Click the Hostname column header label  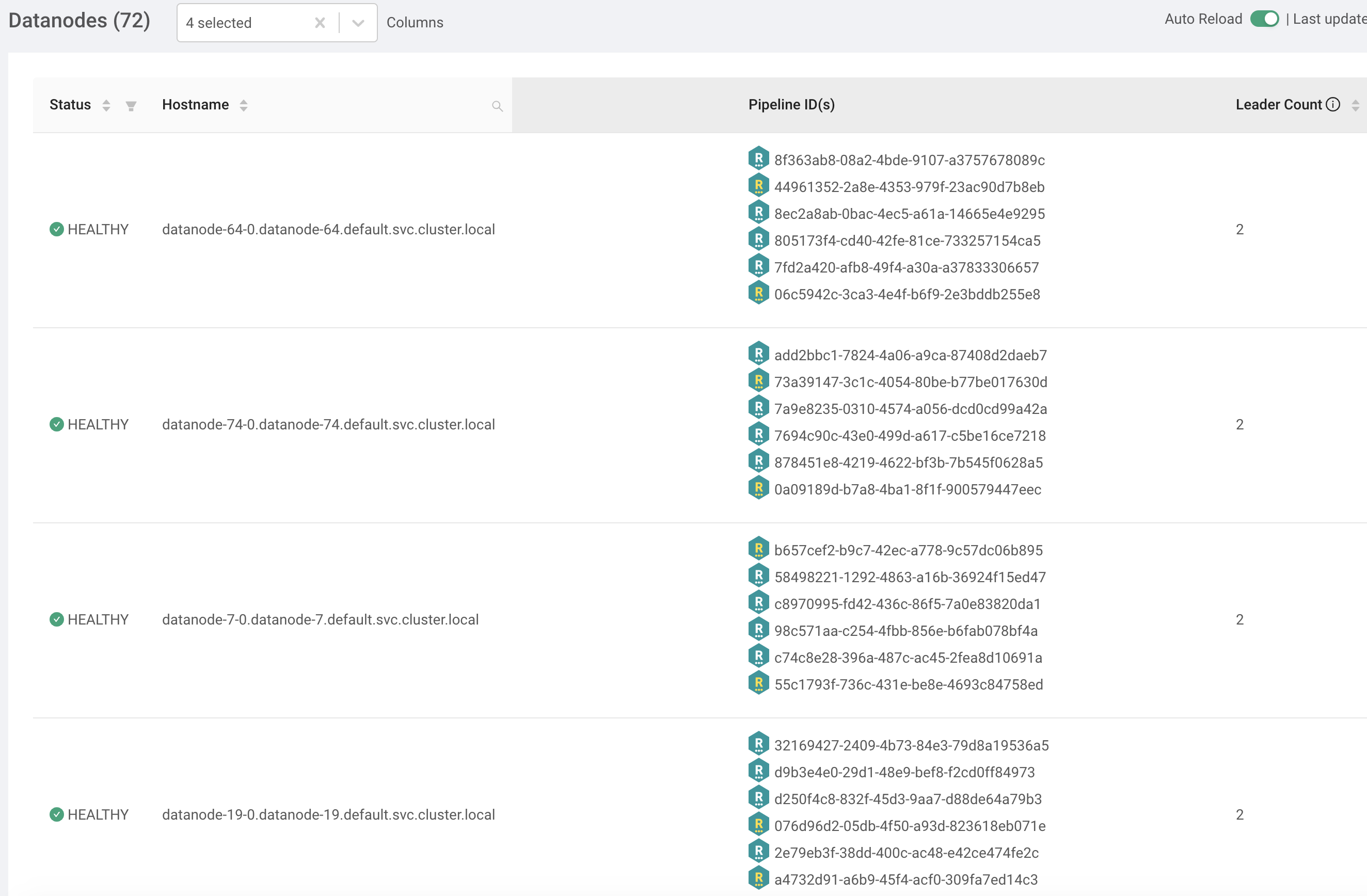195,105
